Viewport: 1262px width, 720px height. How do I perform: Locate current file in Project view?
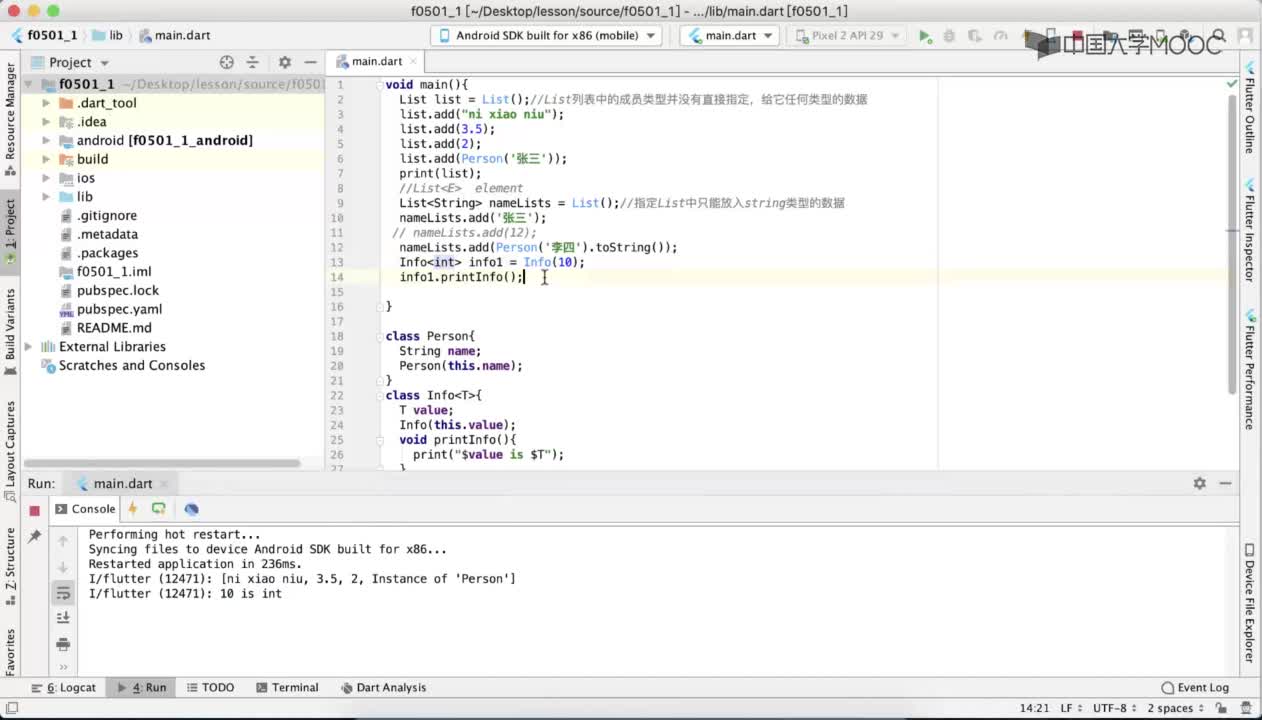point(226,62)
